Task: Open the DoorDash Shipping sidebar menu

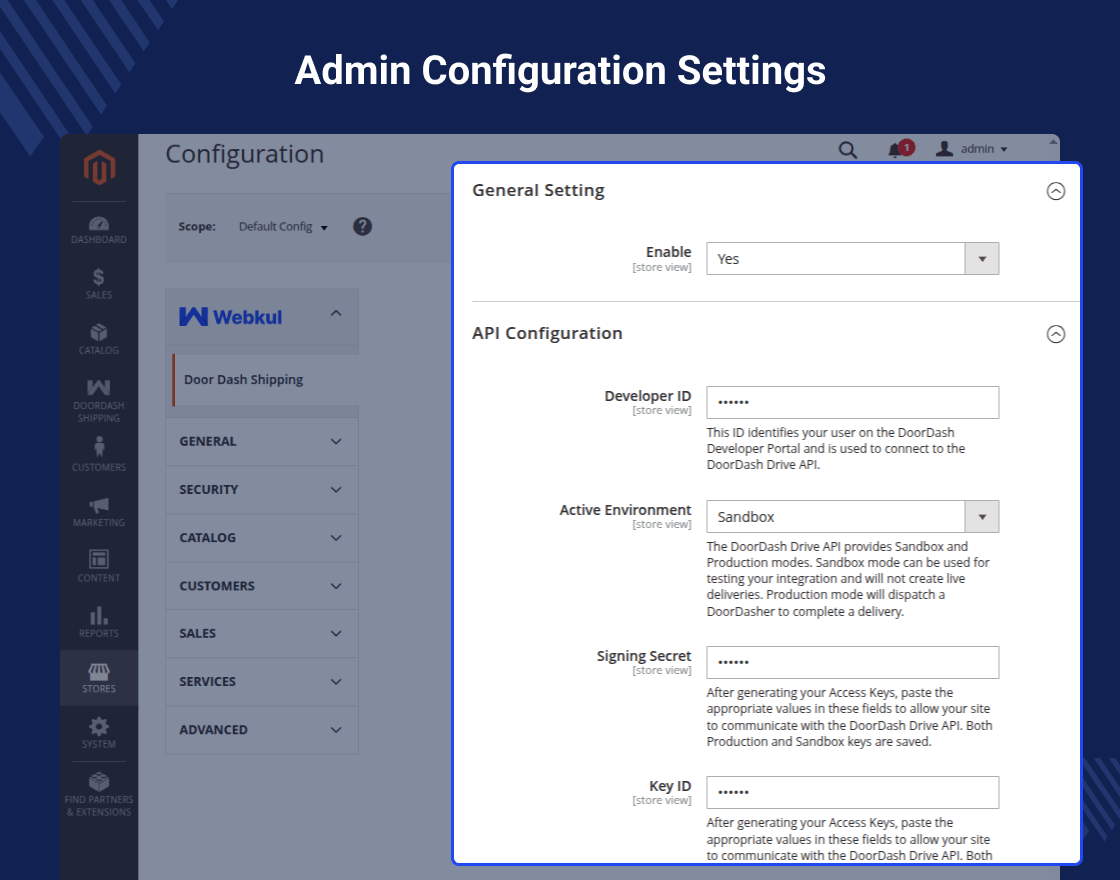Action: tap(99, 400)
